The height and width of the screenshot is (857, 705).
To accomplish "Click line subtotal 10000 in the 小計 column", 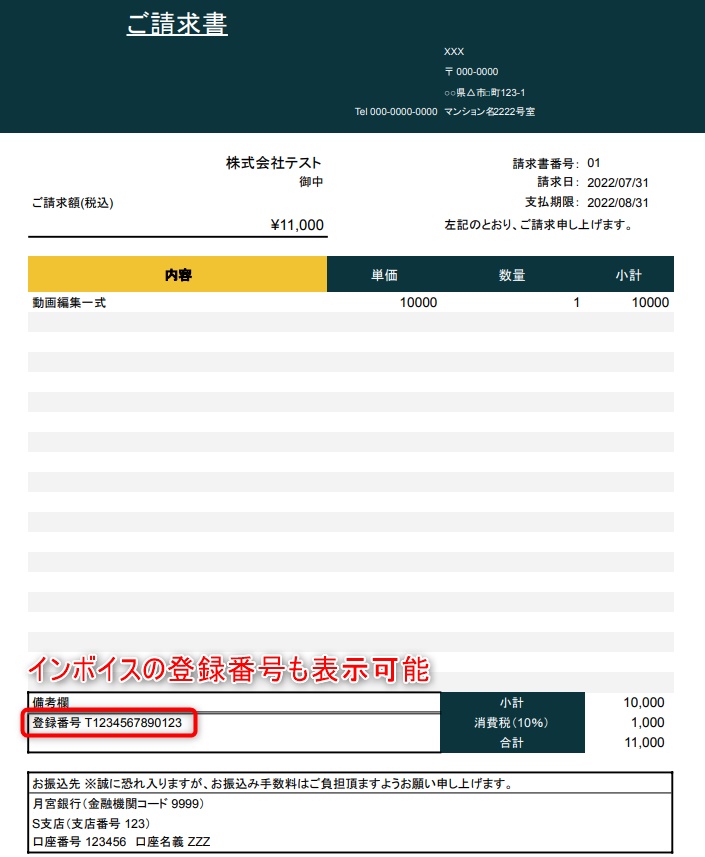I will point(650,302).
